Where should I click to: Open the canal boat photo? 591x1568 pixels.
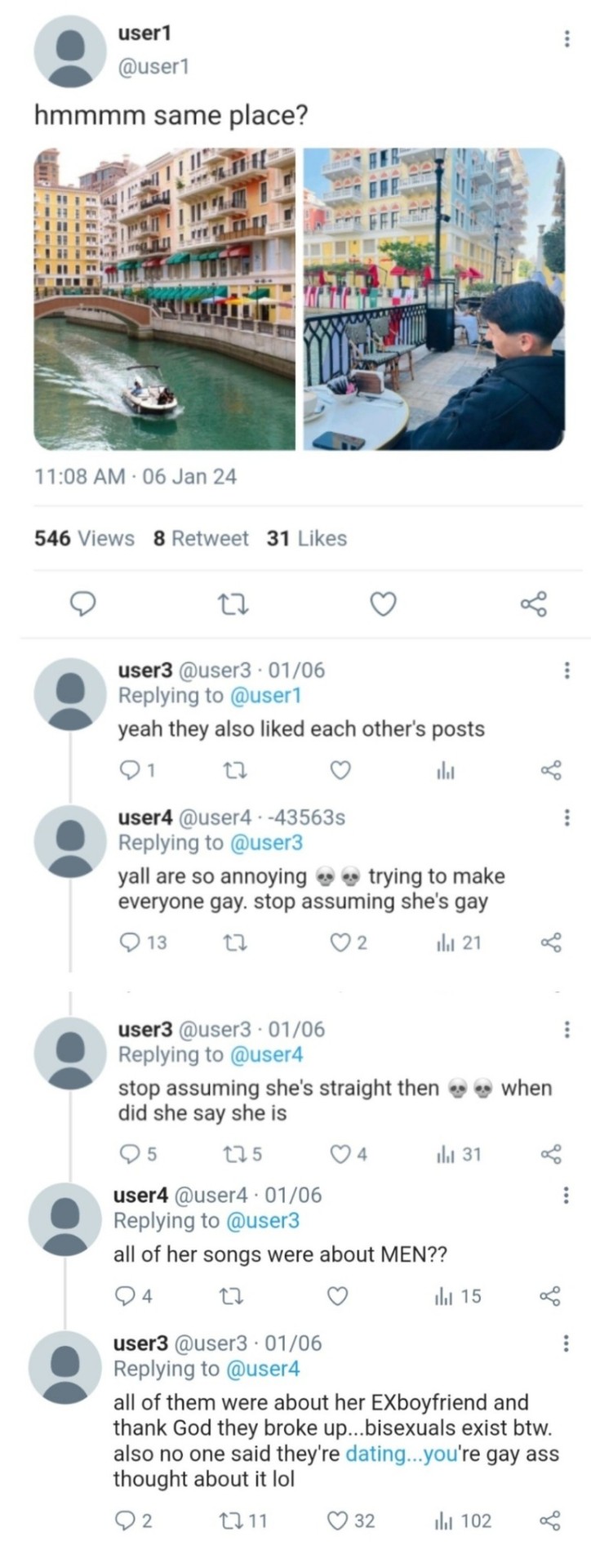(164, 299)
